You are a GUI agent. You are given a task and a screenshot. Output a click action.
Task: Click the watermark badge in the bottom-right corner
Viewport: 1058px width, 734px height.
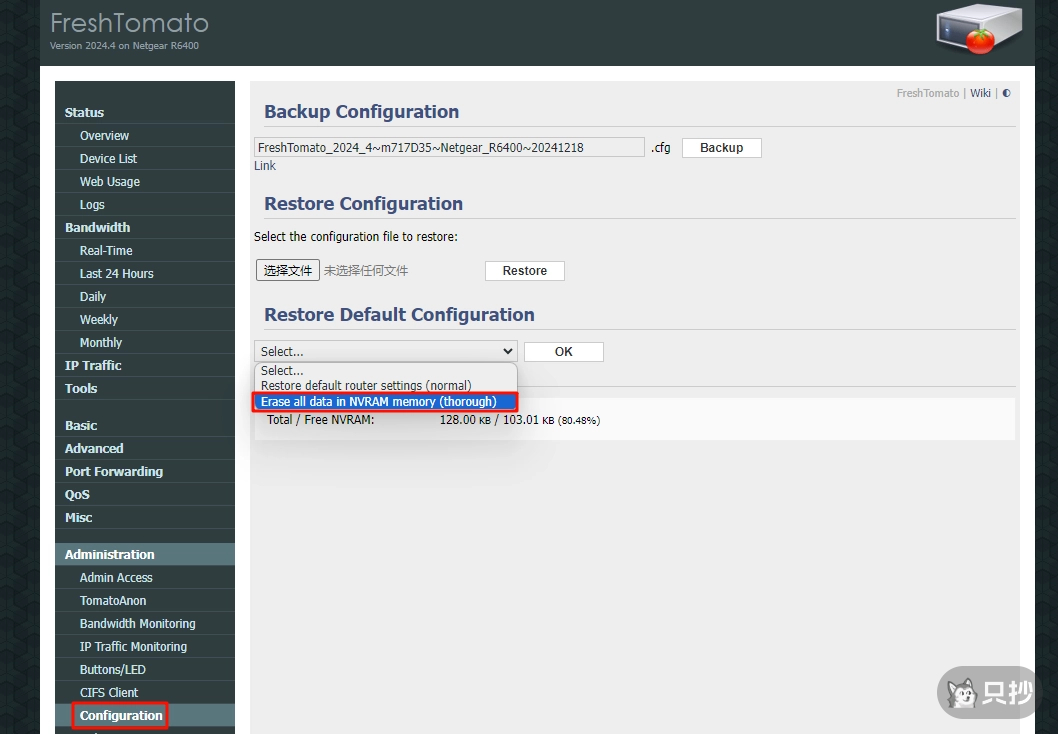point(988,693)
